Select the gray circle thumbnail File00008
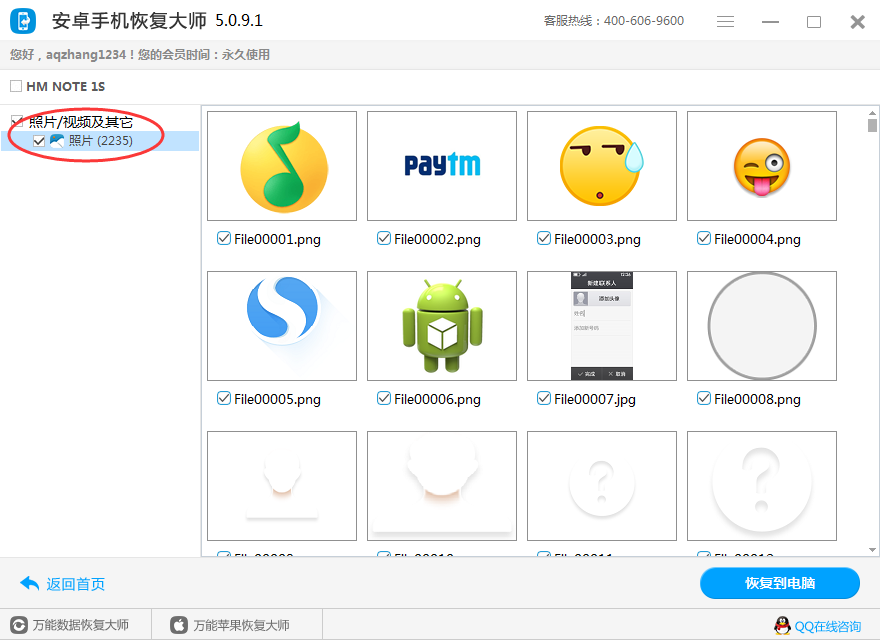This screenshot has width=880, height=640. point(762,326)
